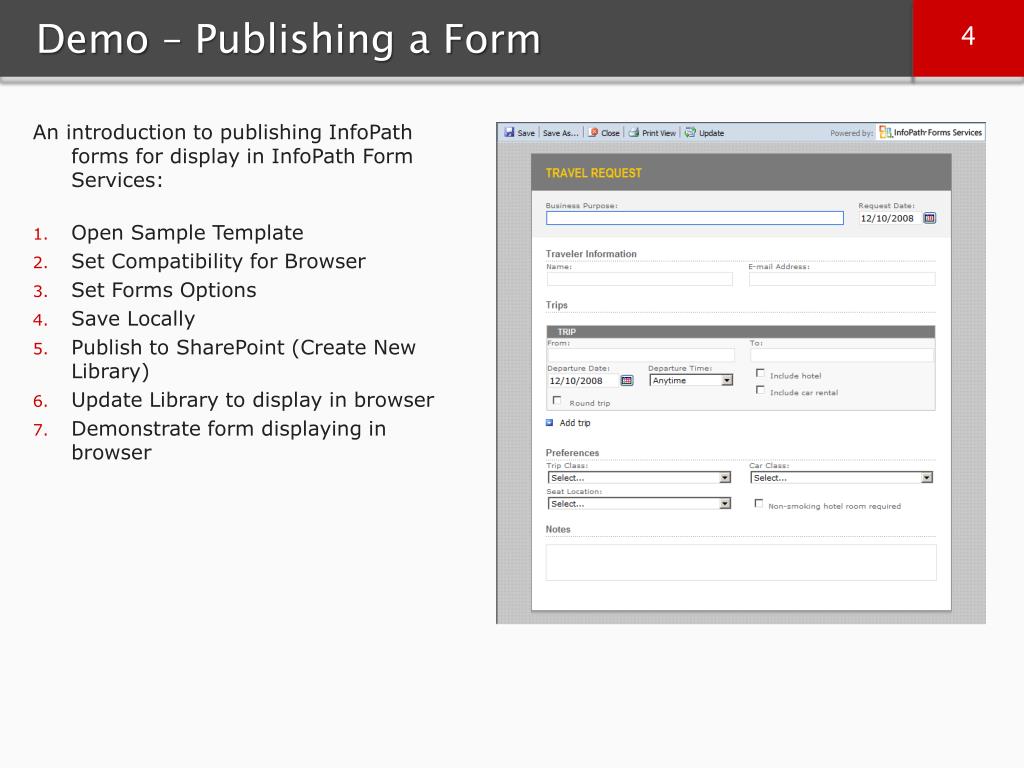Click the 'Open Sample Template' list item
This screenshot has height=768, width=1024.
pyautogui.click(x=187, y=233)
